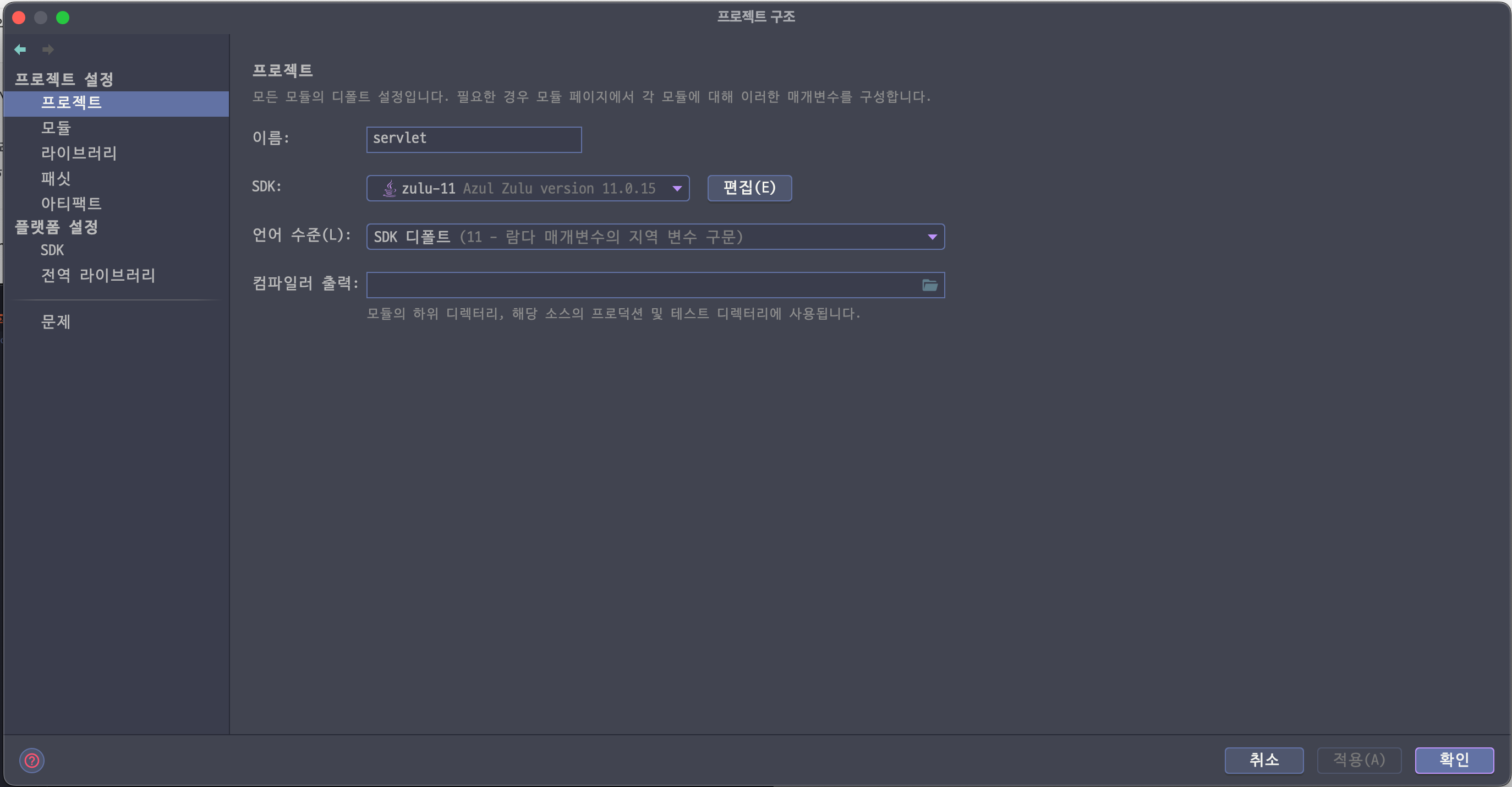This screenshot has width=1512, height=787.
Task: Open the SDK 디폴트 language level combo box
Action: (645, 237)
